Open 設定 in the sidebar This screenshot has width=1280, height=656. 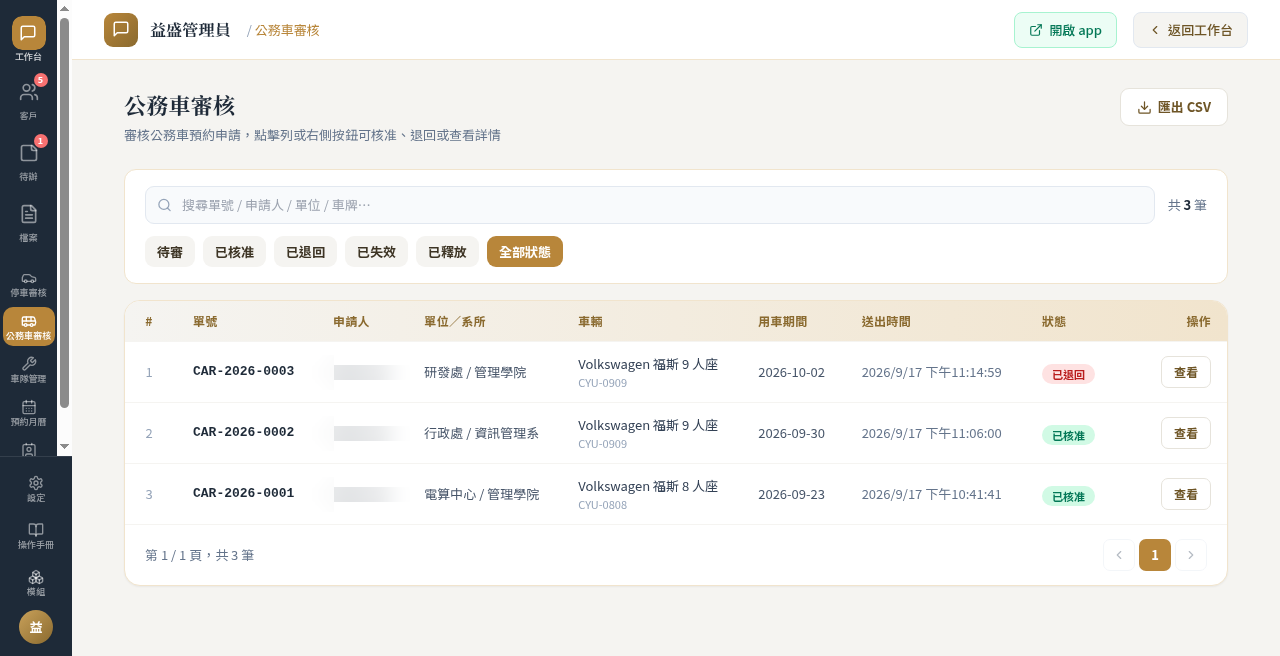36,489
